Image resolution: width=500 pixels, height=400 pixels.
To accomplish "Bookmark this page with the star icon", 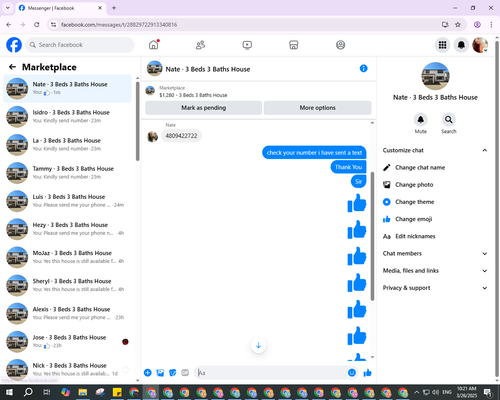I will 458,24.
